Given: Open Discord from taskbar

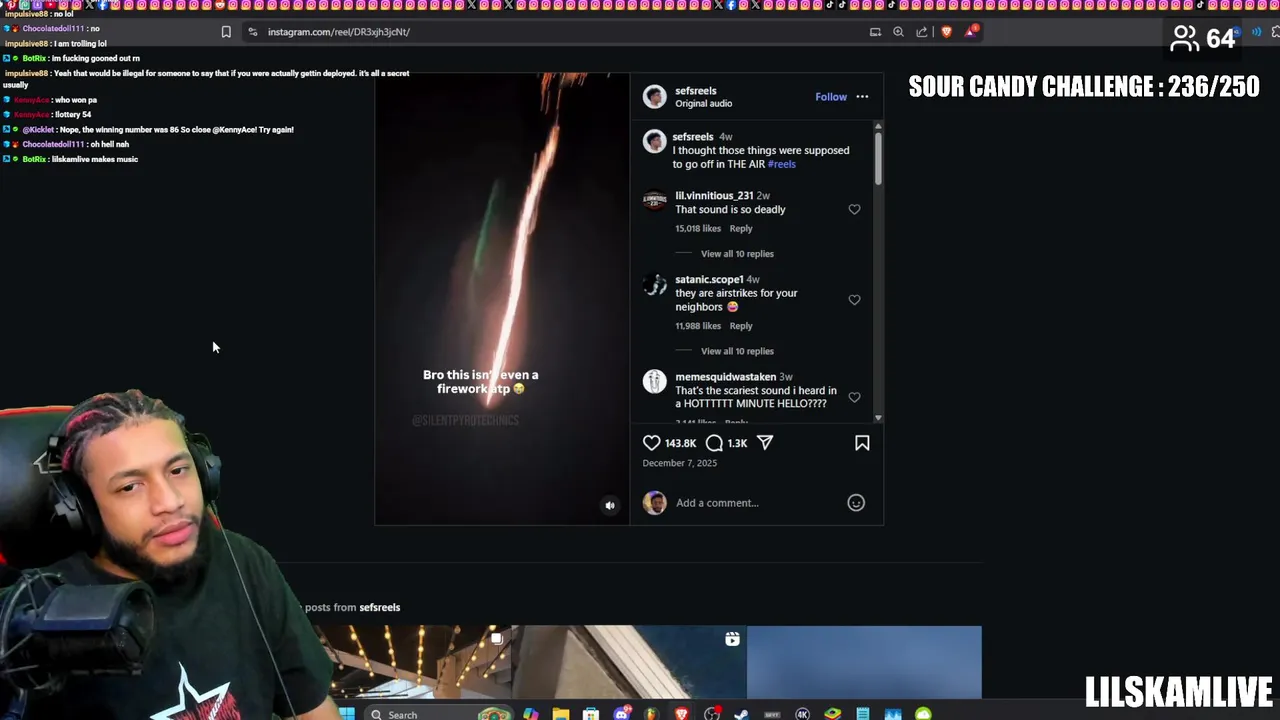Looking at the screenshot, I should (x=622, y=714).
